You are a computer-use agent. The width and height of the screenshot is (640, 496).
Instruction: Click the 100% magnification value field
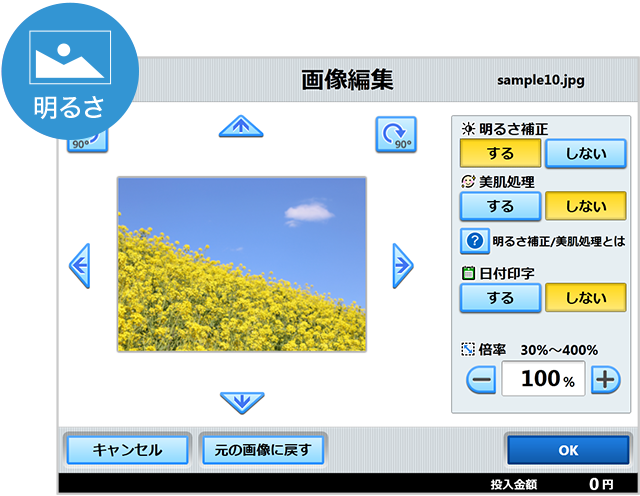[543, 380]
